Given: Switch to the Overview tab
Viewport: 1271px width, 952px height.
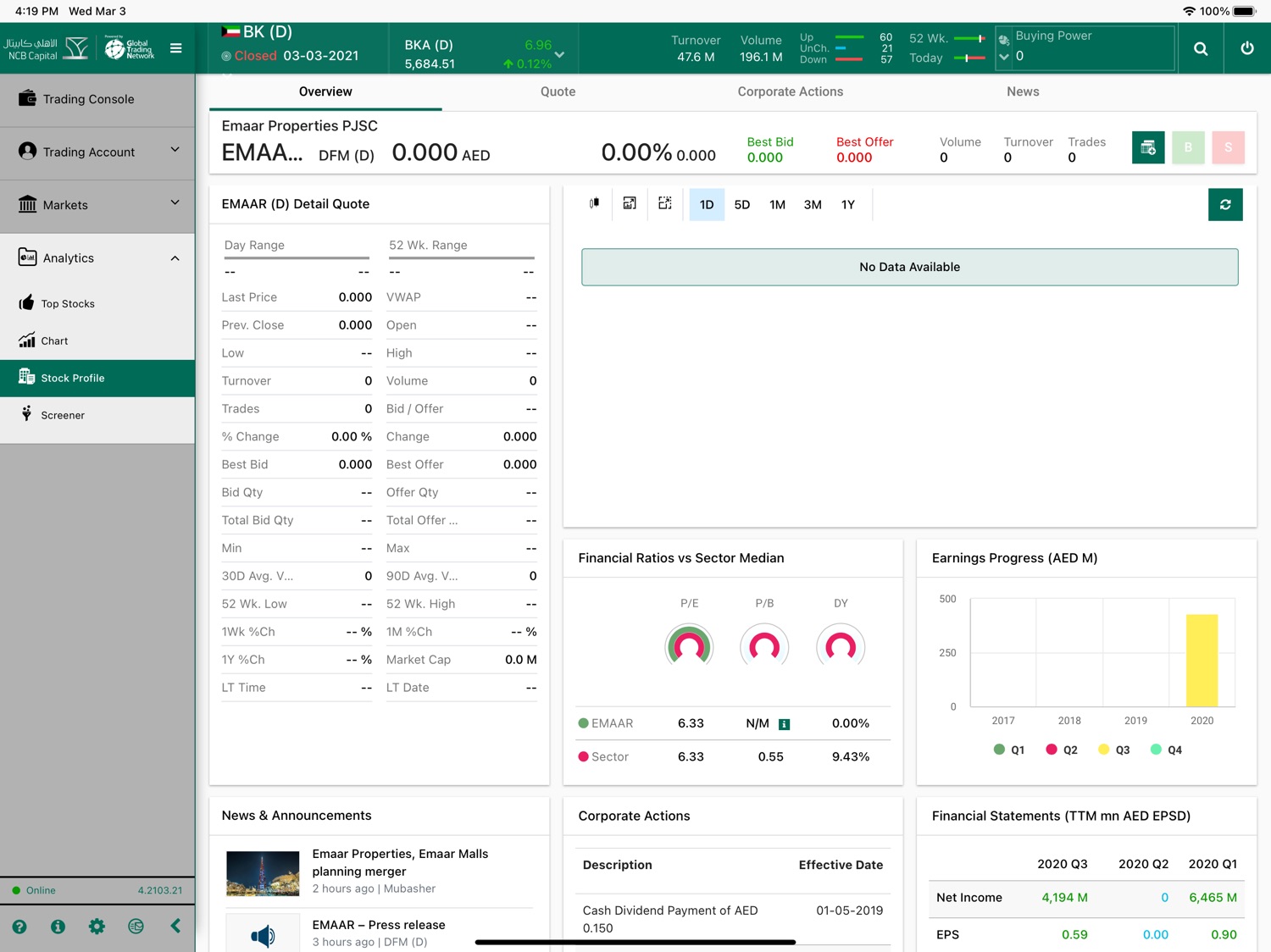Looking at the screenshot, I should tap(325, 91).
